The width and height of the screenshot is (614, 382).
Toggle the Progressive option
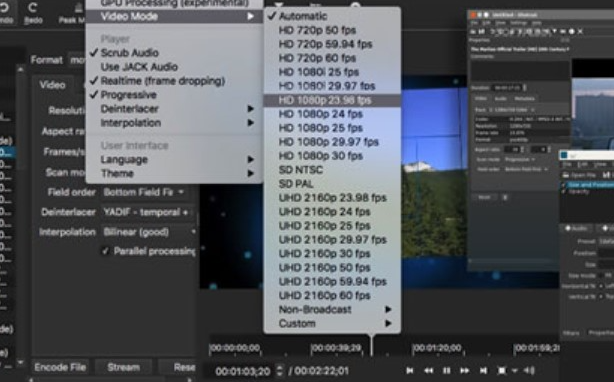pyautogui.click(x=174, y=95)
